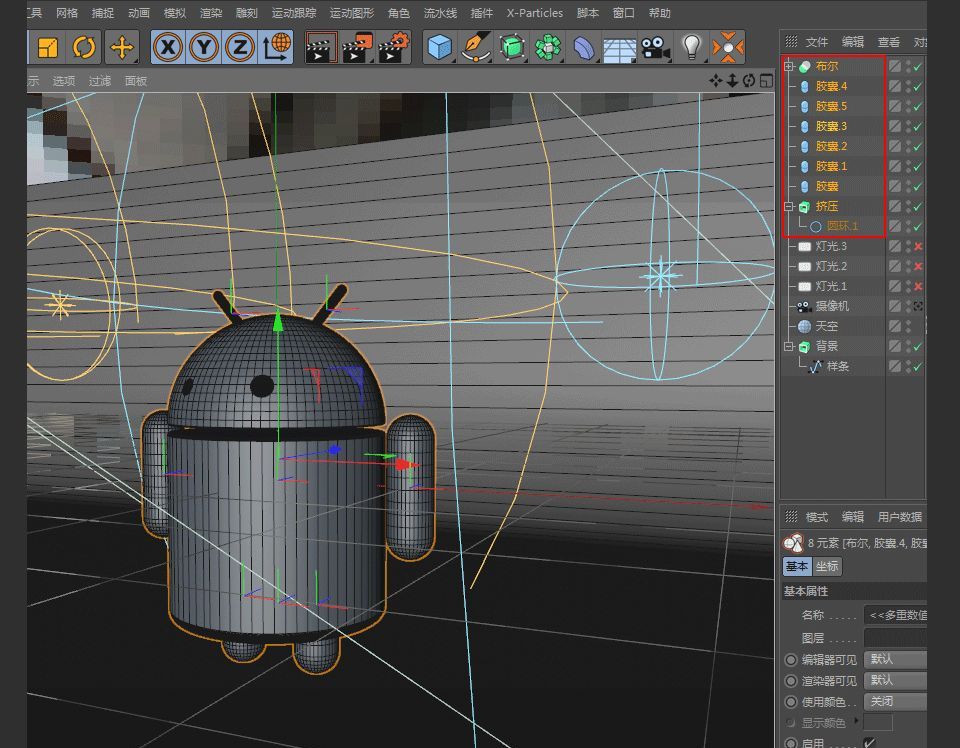The height and width of the screenshot is (748, 960).
Task: Click the 图层 field in attributes
Action: 895,638
